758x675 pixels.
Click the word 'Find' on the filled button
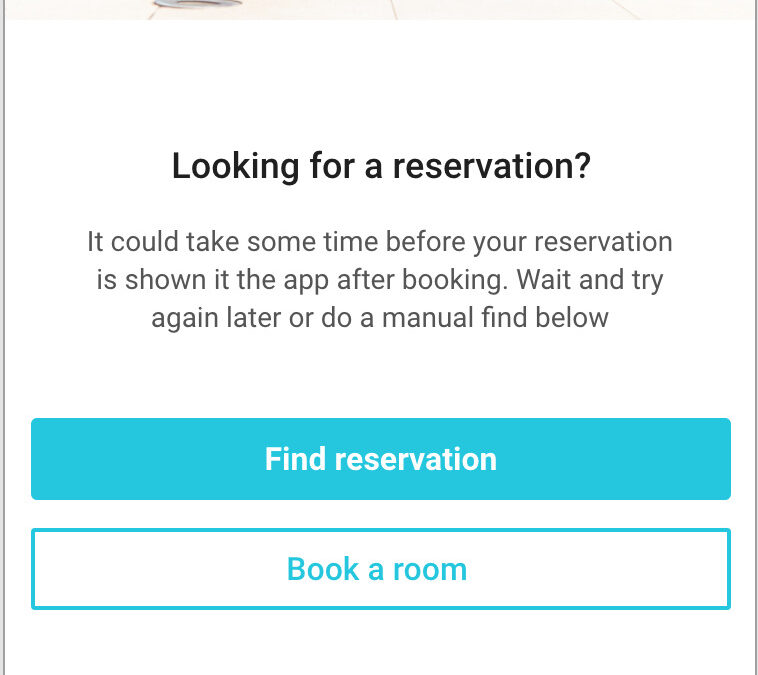tap(295, 458)
